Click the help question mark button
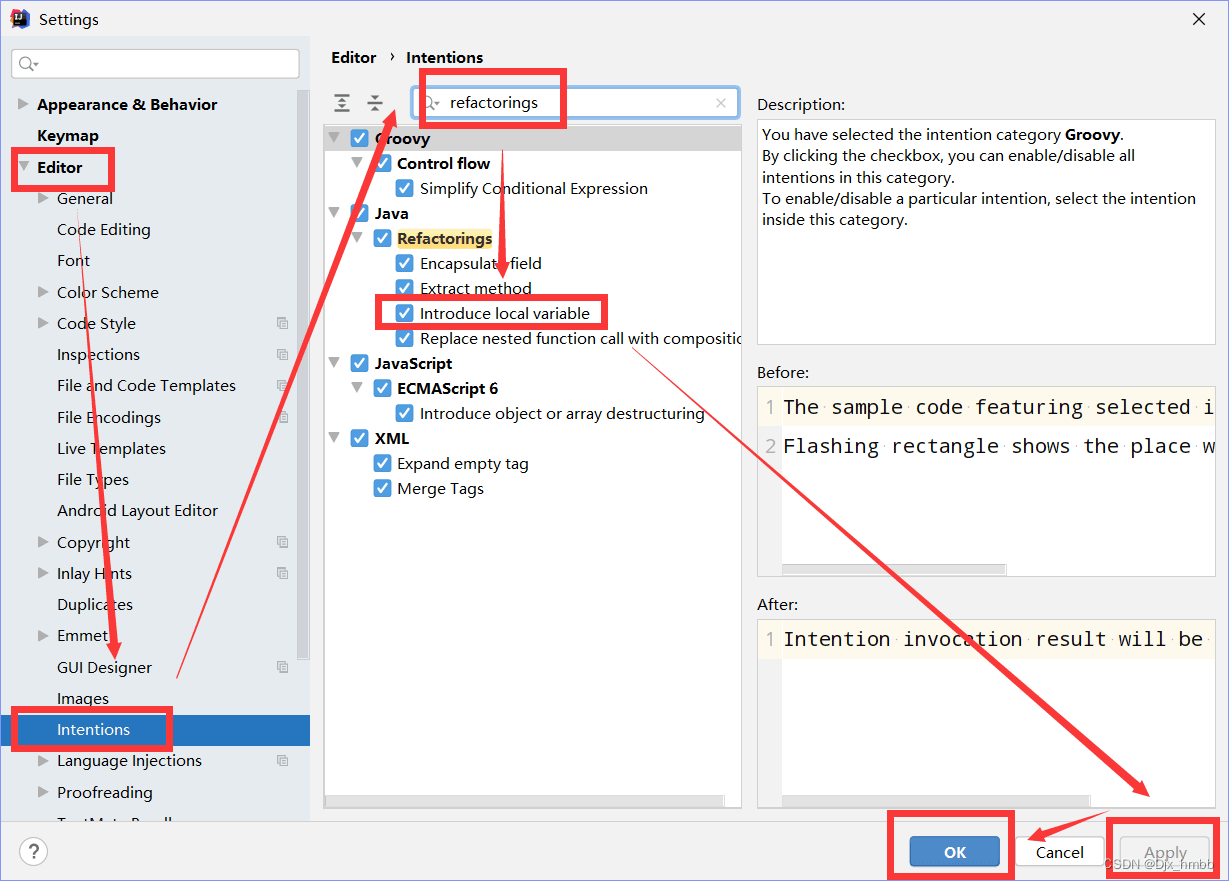The height and width of the screenshot is (881, 1229). pos(34,852)
